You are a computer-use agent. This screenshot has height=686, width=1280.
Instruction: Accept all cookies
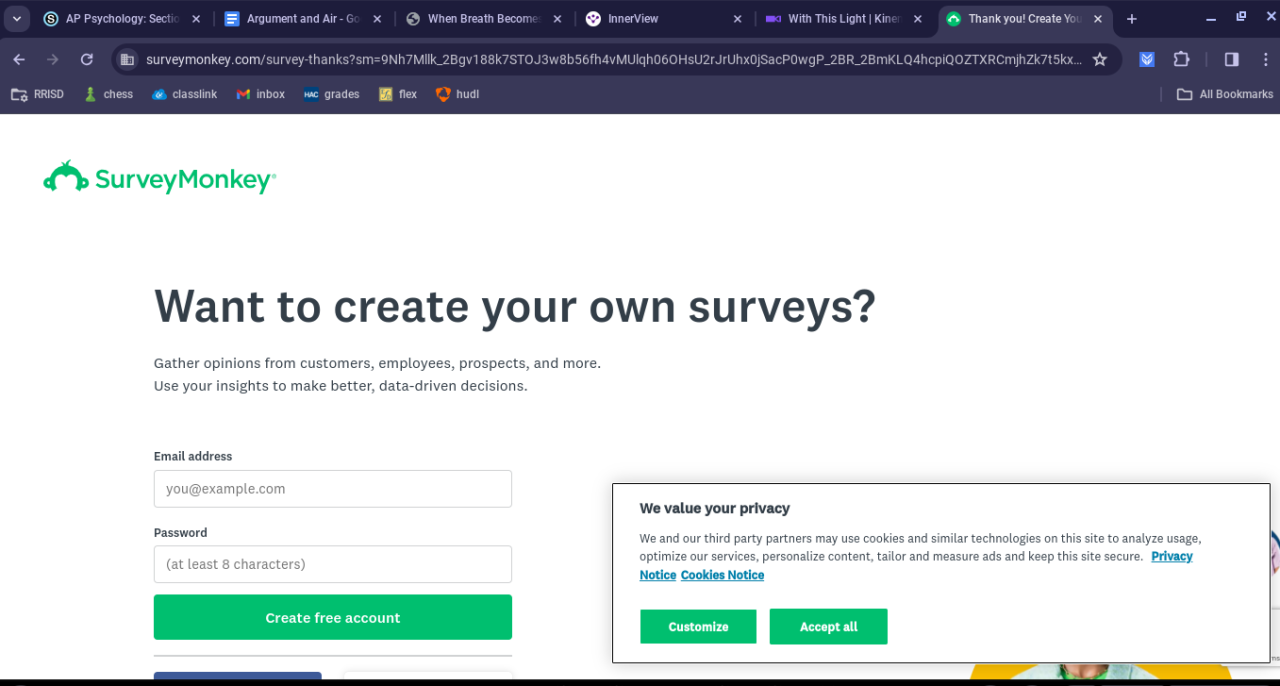(828, 627)
